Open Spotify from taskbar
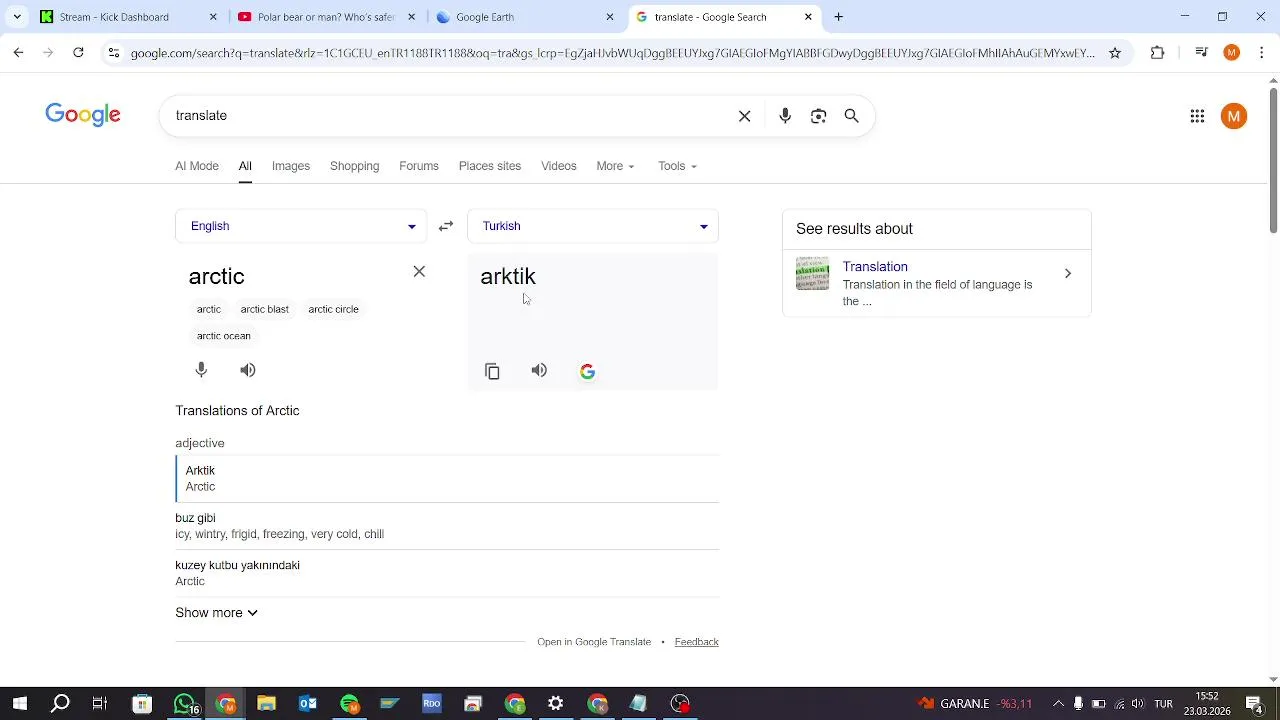 349,703
